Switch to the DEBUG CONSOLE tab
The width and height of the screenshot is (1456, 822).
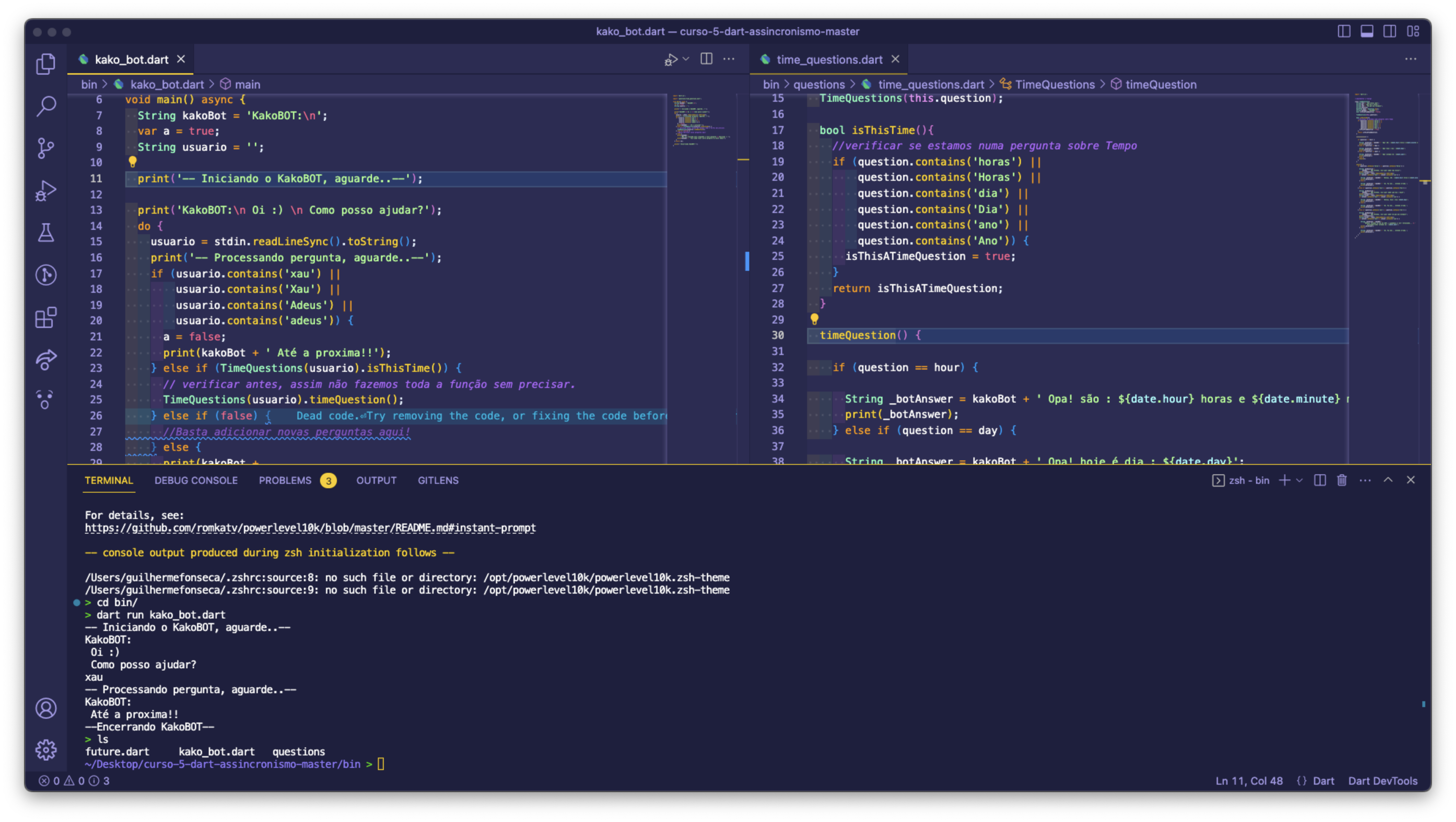196,480
